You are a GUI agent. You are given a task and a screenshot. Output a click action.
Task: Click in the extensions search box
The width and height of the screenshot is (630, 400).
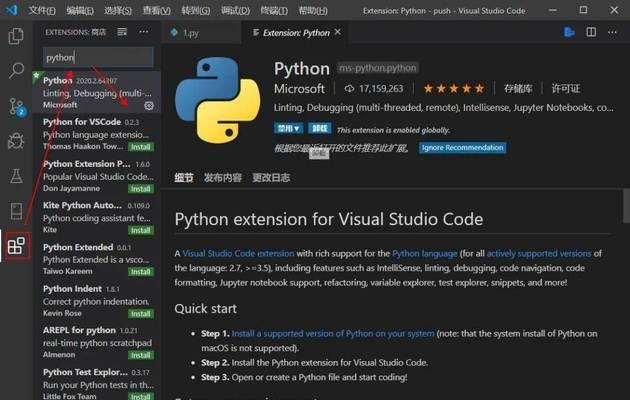point(98,57)
